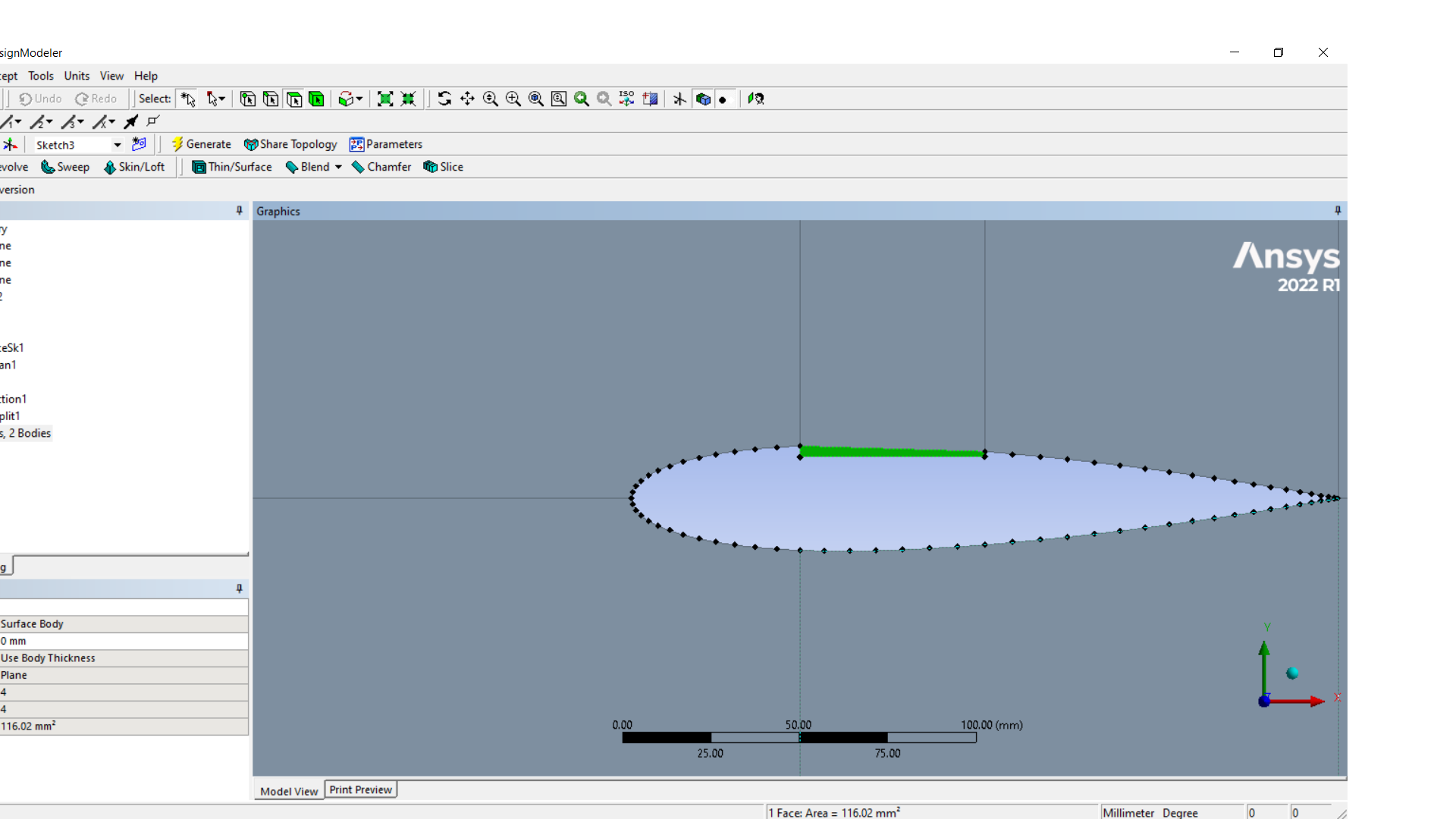Click the 'Surface Body' details cell
This screenshot has width=1456, height=819.
coord(124,624)
